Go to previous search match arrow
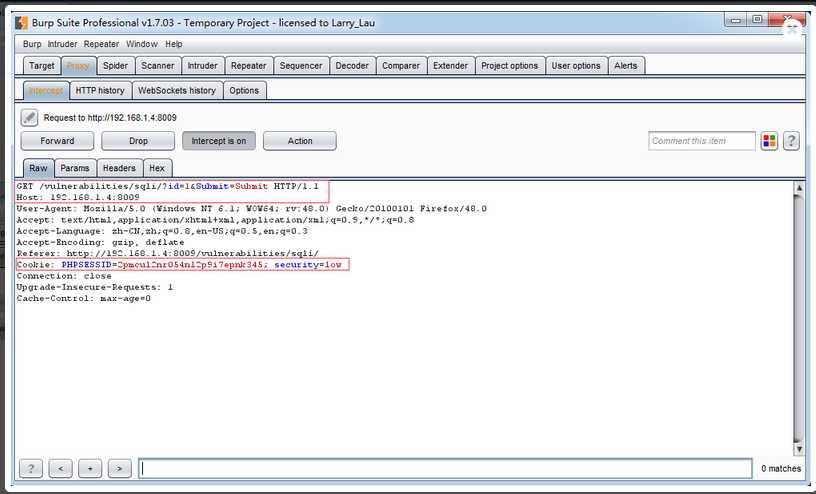Screen dimensions: 816x494 pyautogui.click(x=60, y=468)
